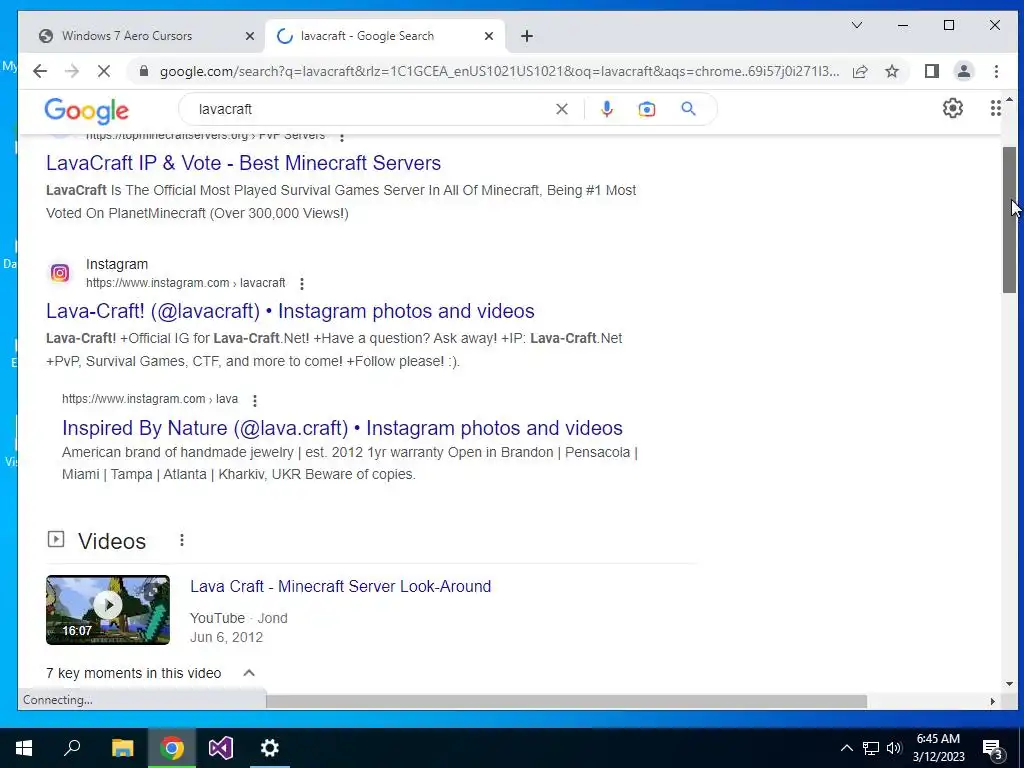Click the site lock icon in address bar
Screen dimensions: 1024x768
144,71
